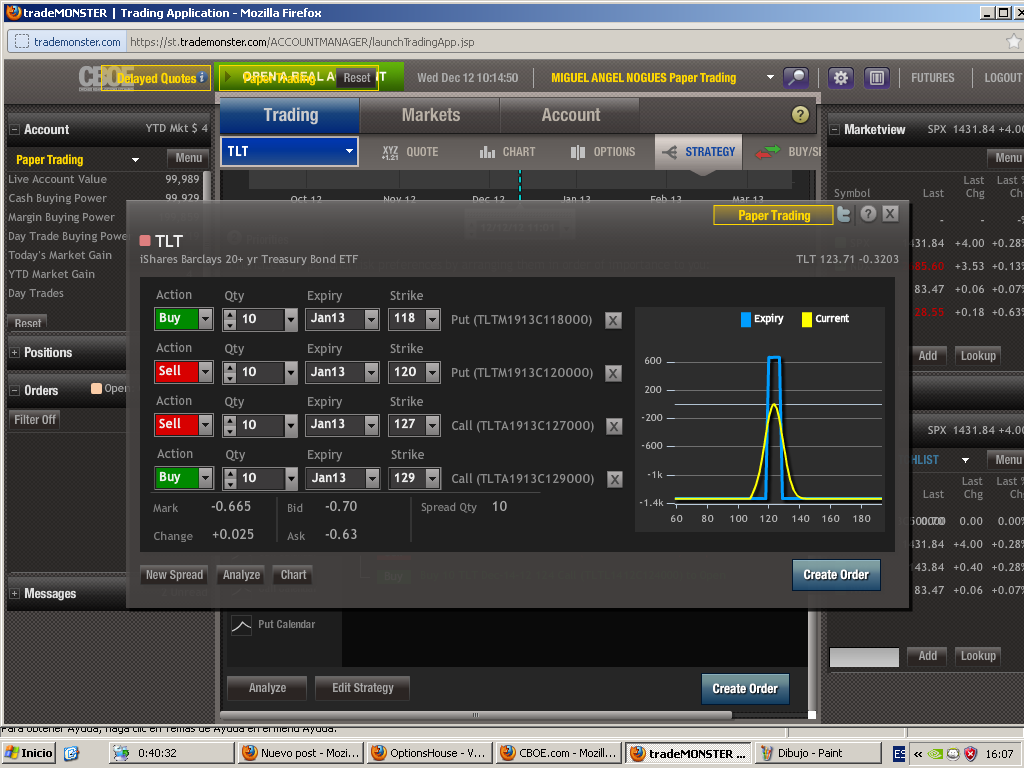Open the Marketview Menu button
The height and width of the screenshot is (768, 1024).
pos(1006,158)
